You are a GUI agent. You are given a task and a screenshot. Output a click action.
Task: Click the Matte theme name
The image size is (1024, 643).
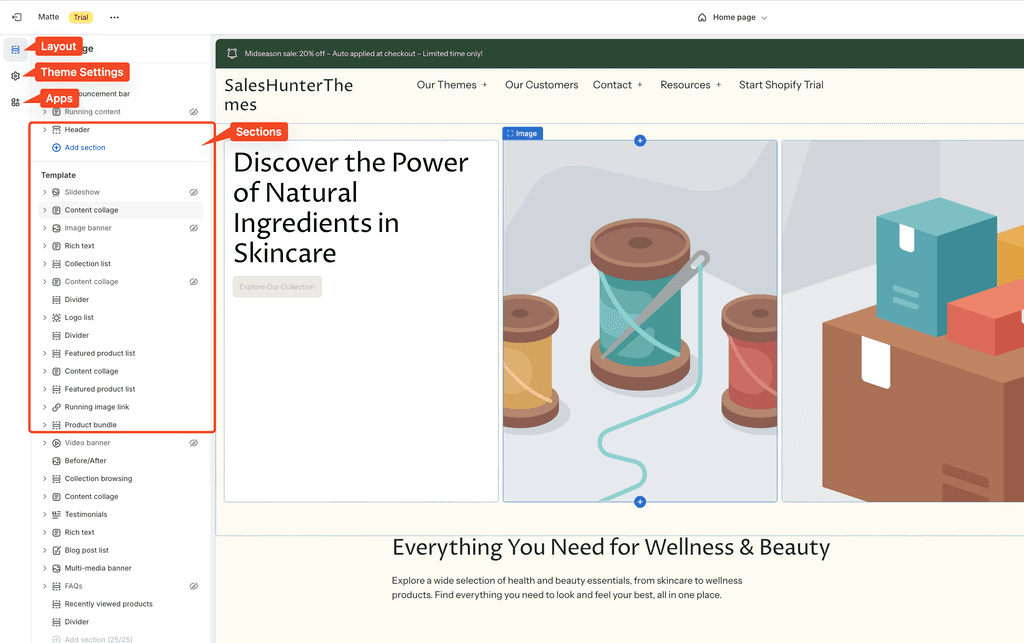48,17
